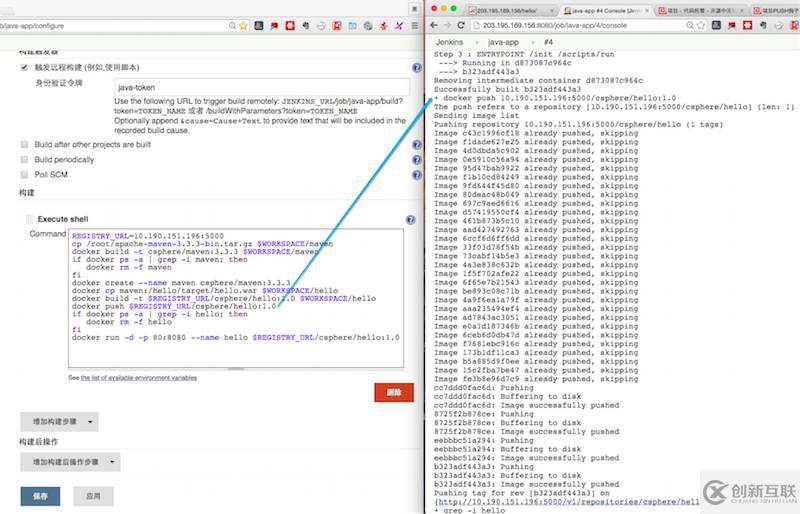Close the java-app #4 Console tab
Viewport: 800px width, 514px height.
pos(647,11)
